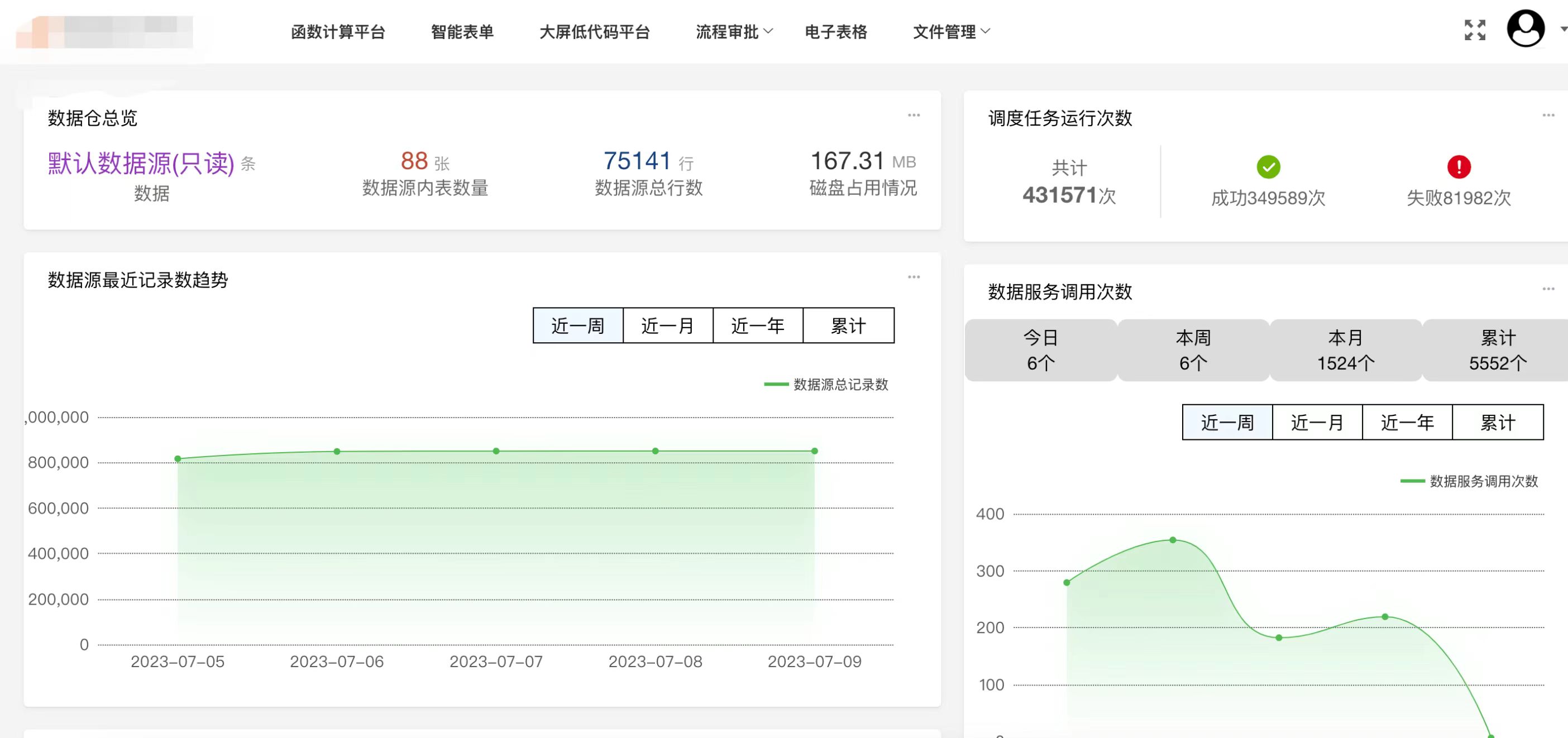Open more options for 调度任务运行次数 card

(1549, 115)
